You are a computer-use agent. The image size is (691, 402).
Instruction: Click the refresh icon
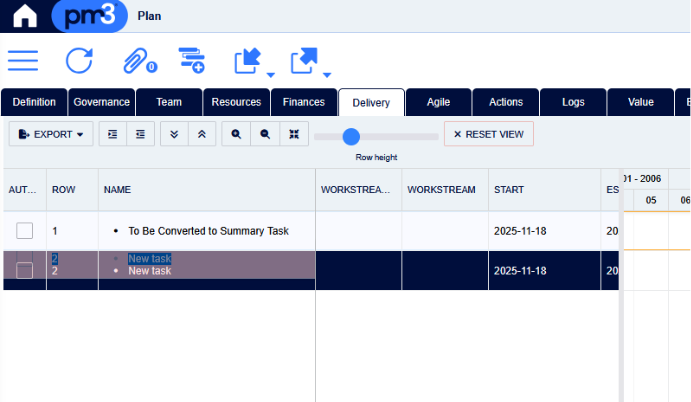(x=79, y=60)
